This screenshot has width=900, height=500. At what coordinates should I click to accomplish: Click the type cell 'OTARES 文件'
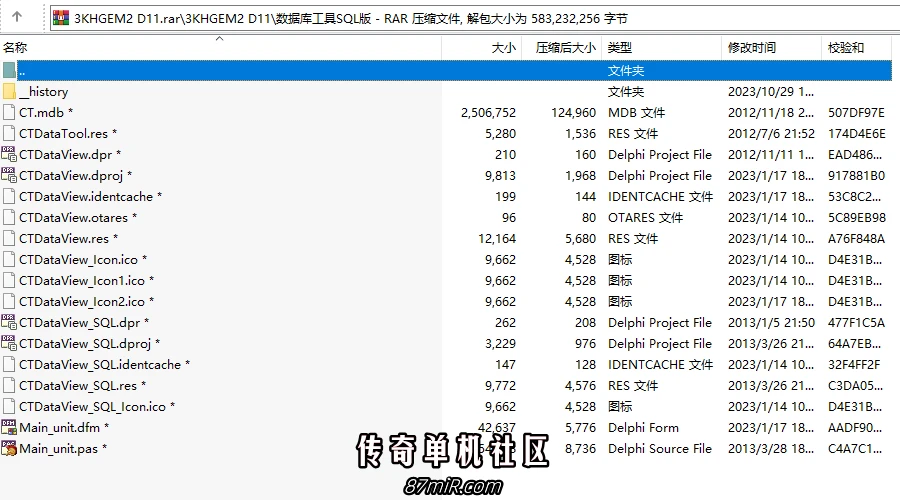[x=646, y=218]
